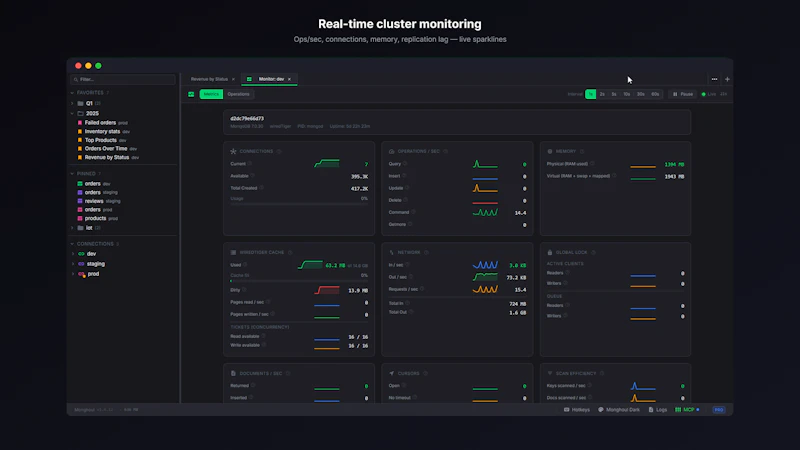Set refresh interval to 10s
This screenshot has height=450, width=800.
coord(627,94)
